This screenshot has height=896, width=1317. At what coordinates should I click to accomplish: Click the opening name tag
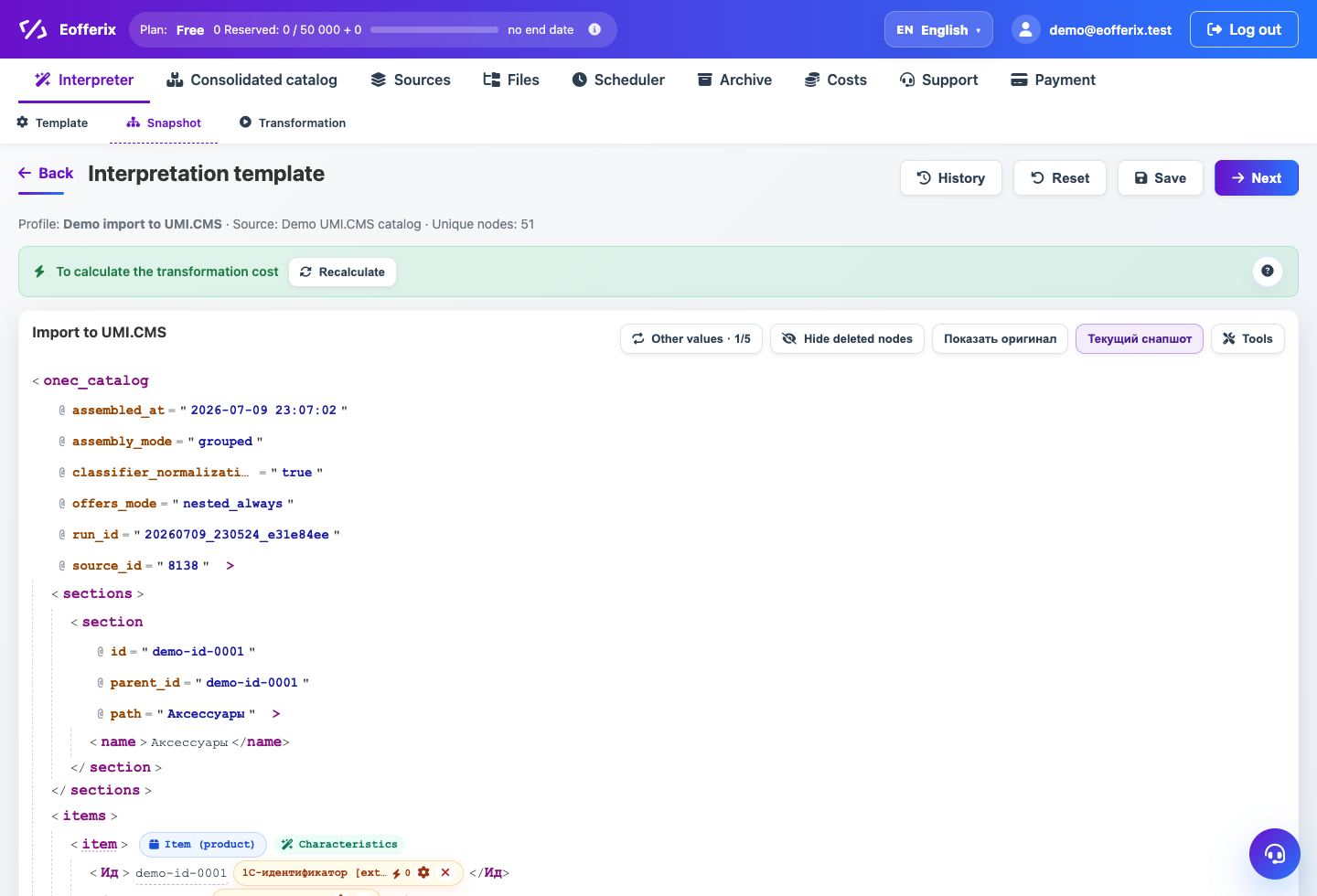point(118,741)
